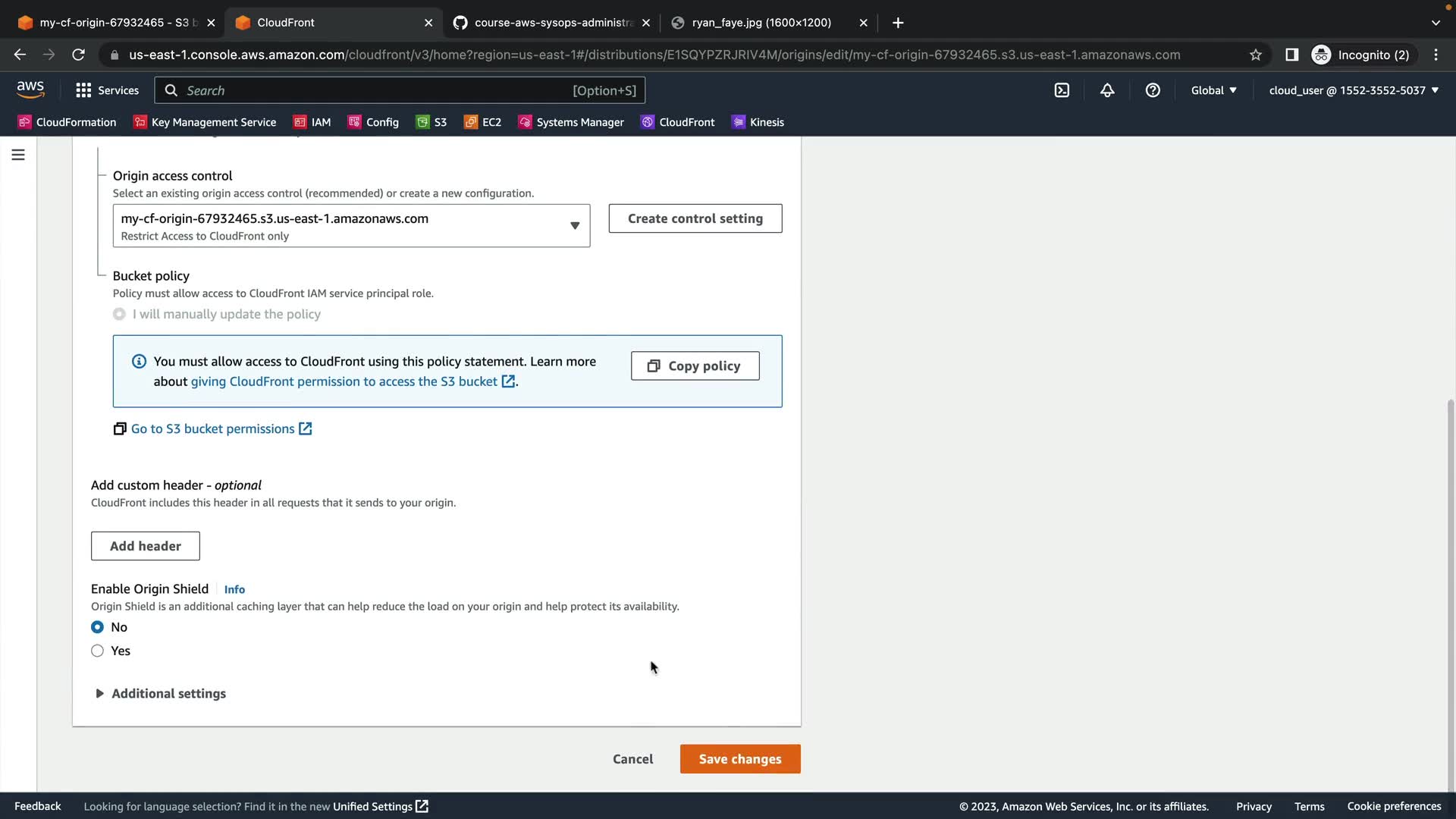Click the AWS logo home icon
The height and width of the screenshot is (819, 1456).
pyautogui.click(x=30, y=89)
